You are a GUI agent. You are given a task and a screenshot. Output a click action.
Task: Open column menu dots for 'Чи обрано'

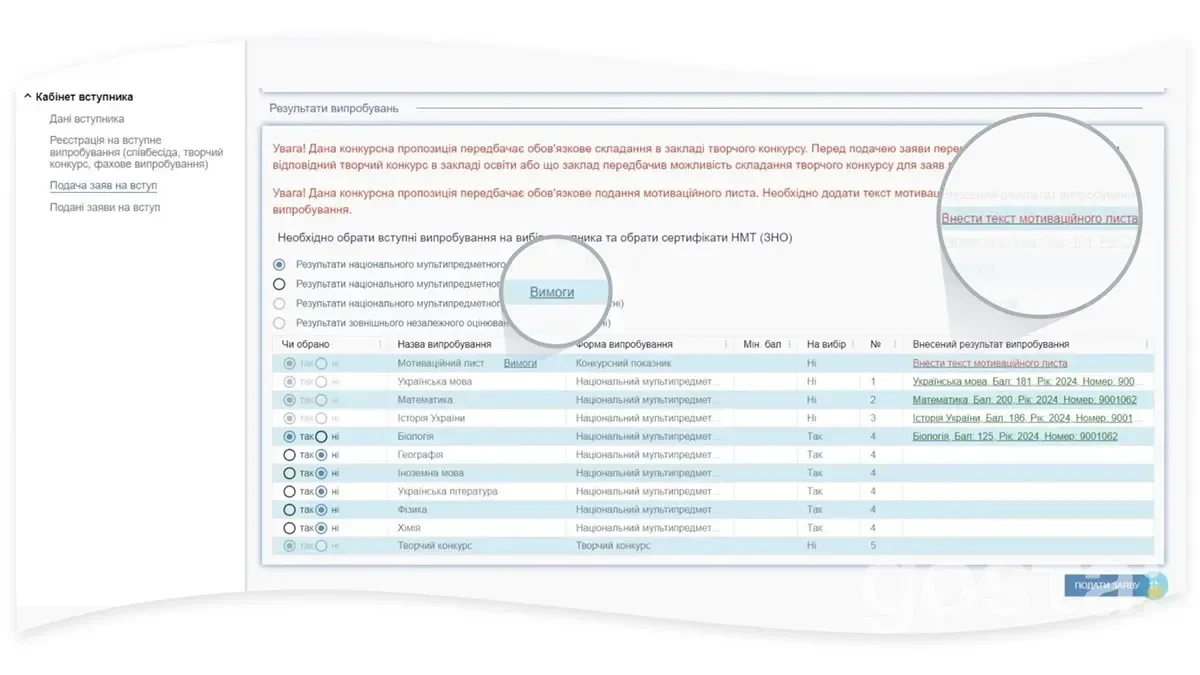click(x=381, y=344)
